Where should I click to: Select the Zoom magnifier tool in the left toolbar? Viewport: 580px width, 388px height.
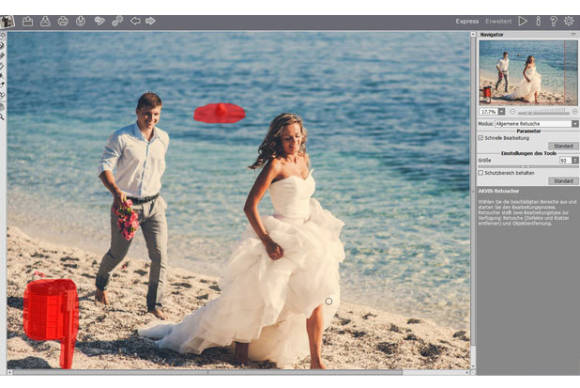[x=3, y=117]
